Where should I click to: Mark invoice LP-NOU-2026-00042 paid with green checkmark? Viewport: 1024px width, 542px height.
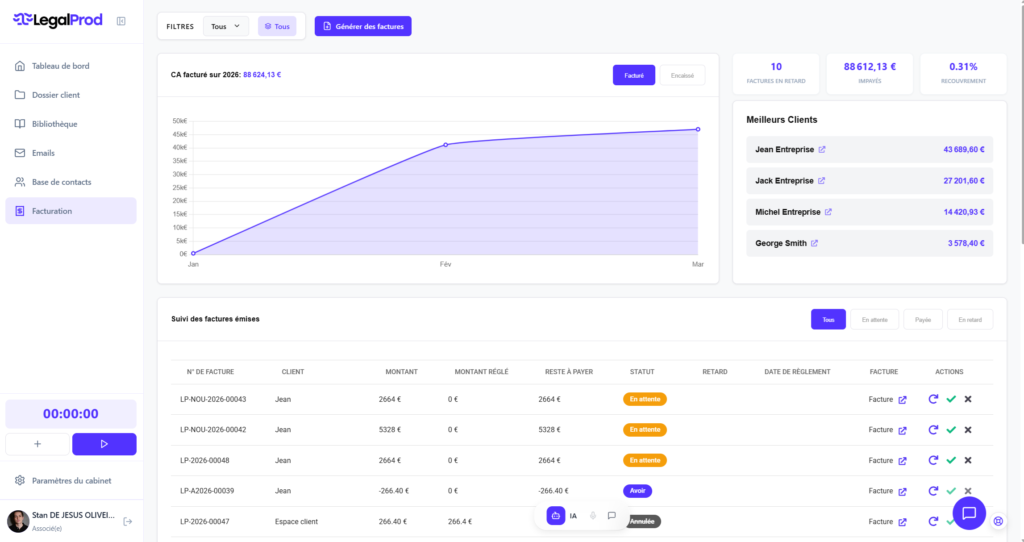pos(951,430)
